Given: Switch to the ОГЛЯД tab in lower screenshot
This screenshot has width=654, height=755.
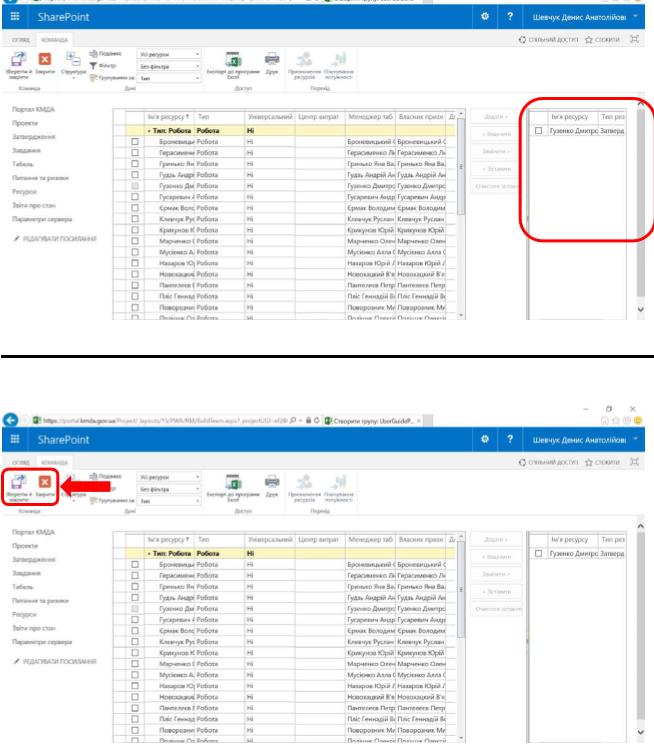Looking at the screenshot, I should [19, 463].
